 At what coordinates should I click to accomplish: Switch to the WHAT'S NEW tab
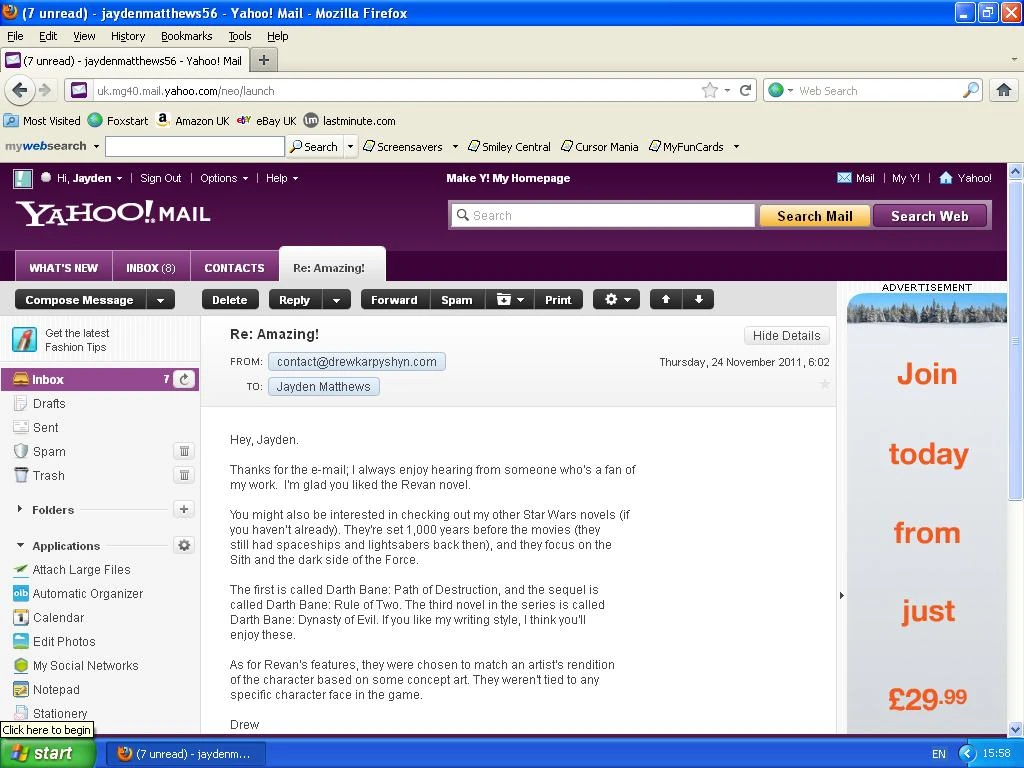point(63,267)
